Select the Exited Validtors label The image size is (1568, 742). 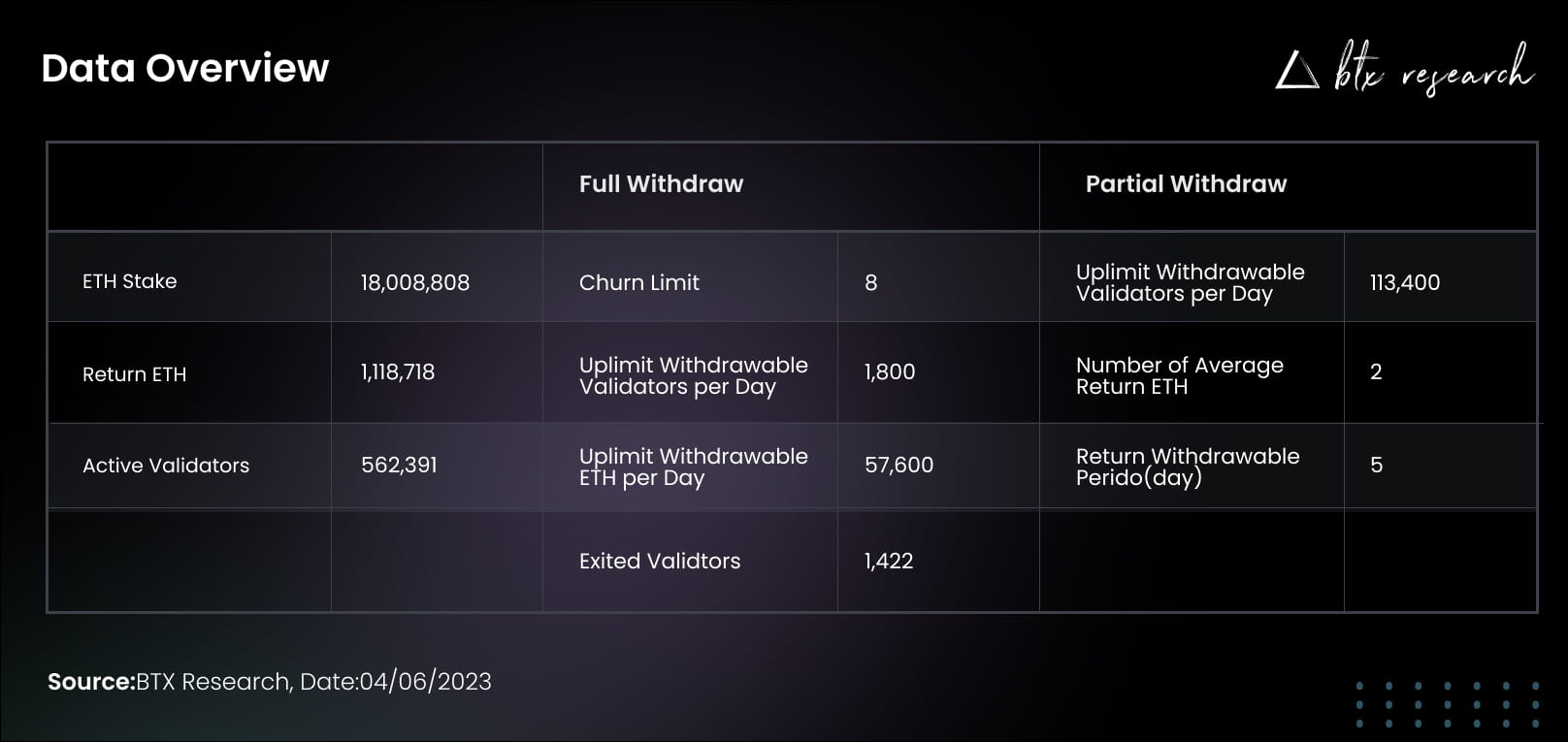point(659,561)
